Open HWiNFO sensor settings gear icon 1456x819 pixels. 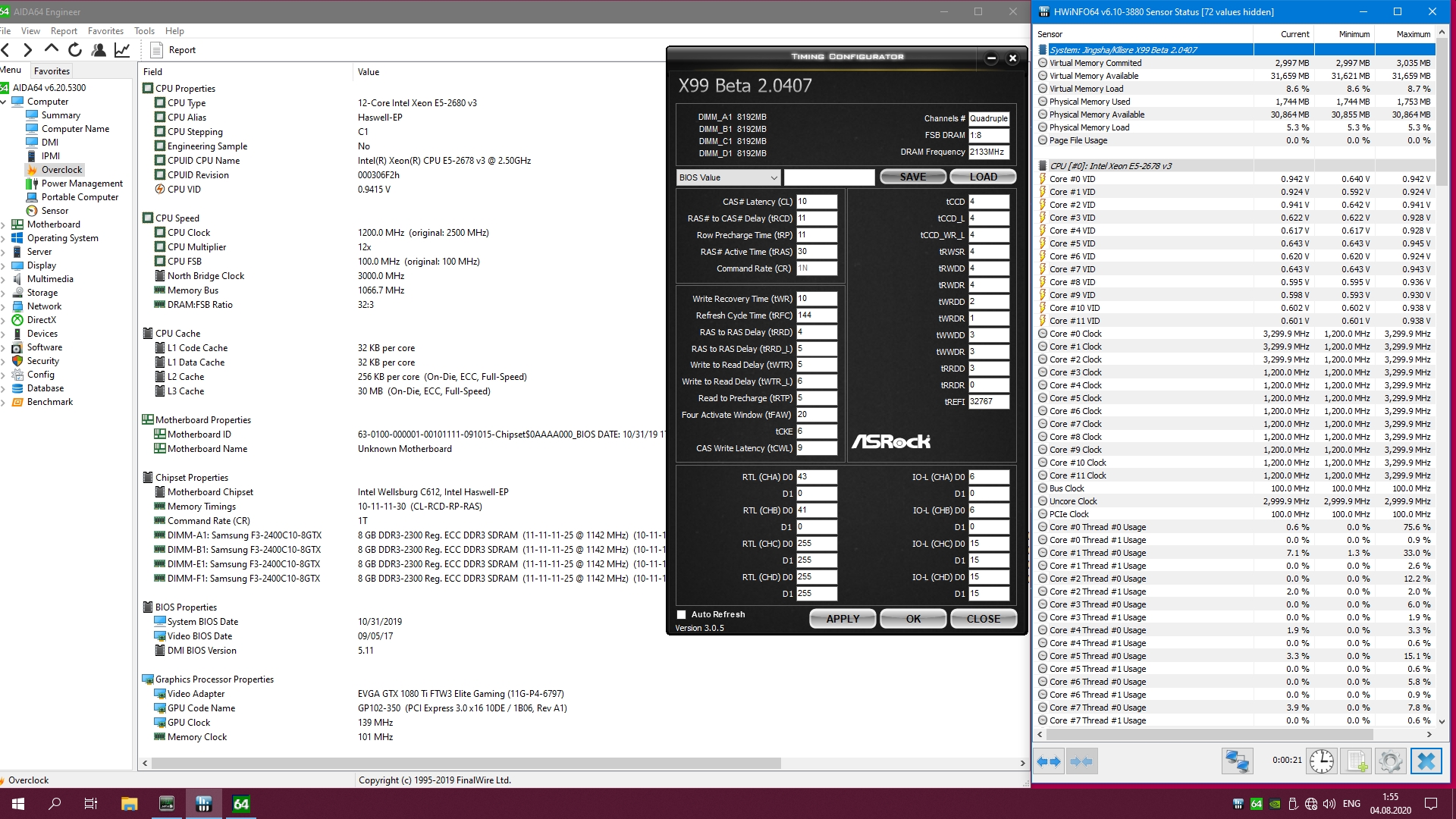[1391, 761]
